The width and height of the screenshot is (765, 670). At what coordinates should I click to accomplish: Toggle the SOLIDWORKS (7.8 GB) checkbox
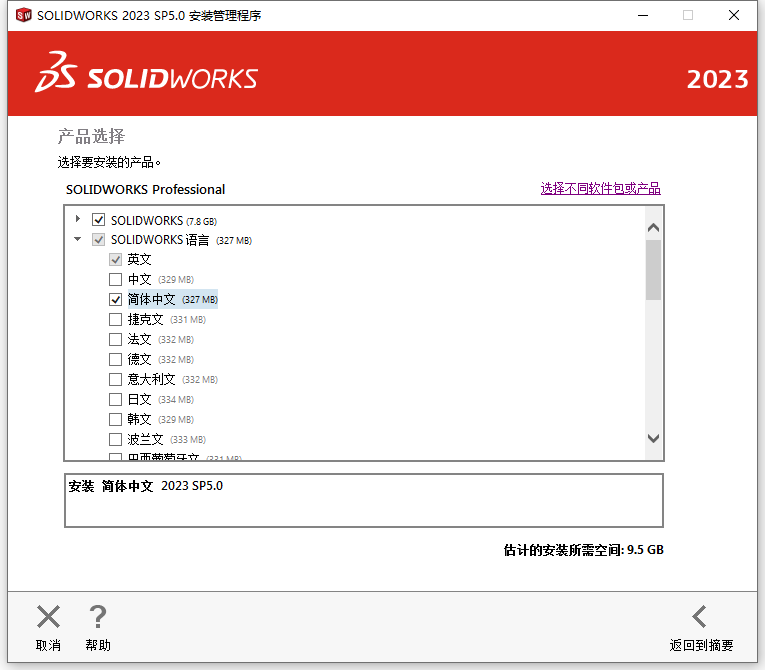(x=99, y=220)
